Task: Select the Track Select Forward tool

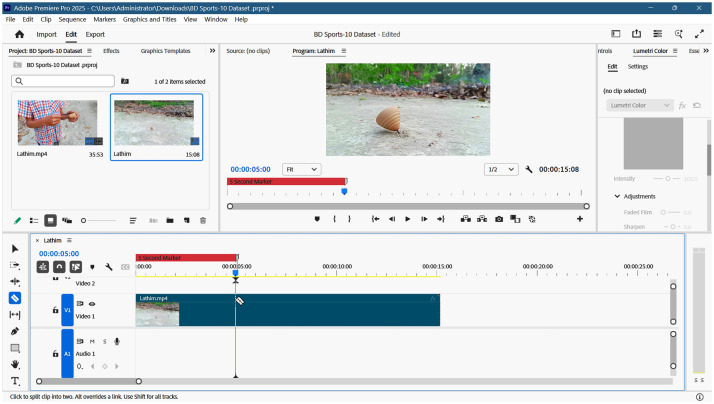Action: (x=15, y=265)
